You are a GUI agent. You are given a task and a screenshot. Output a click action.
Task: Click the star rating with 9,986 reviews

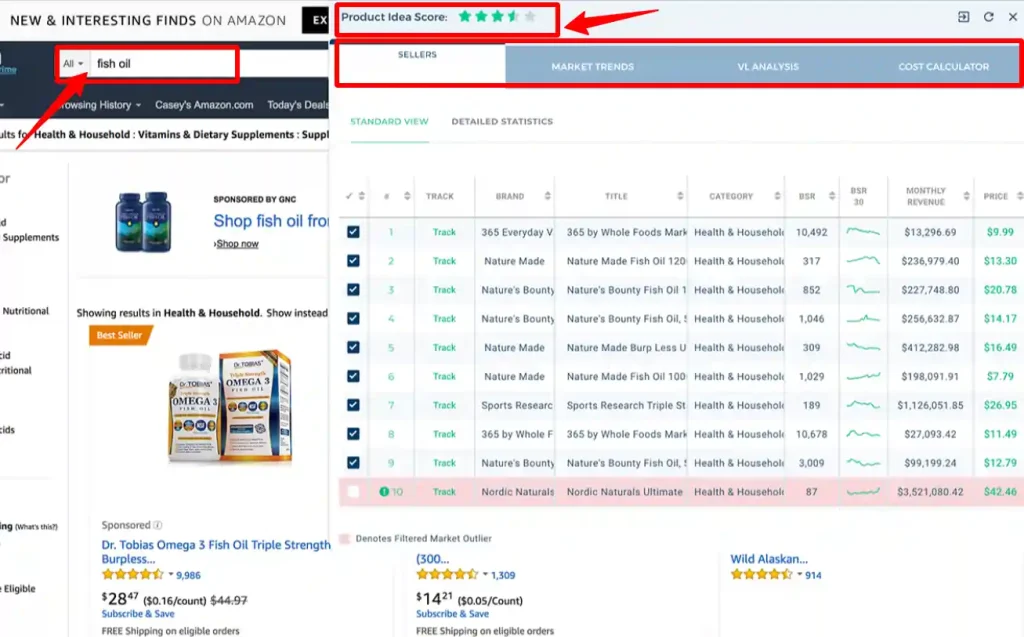coord(133,575)
